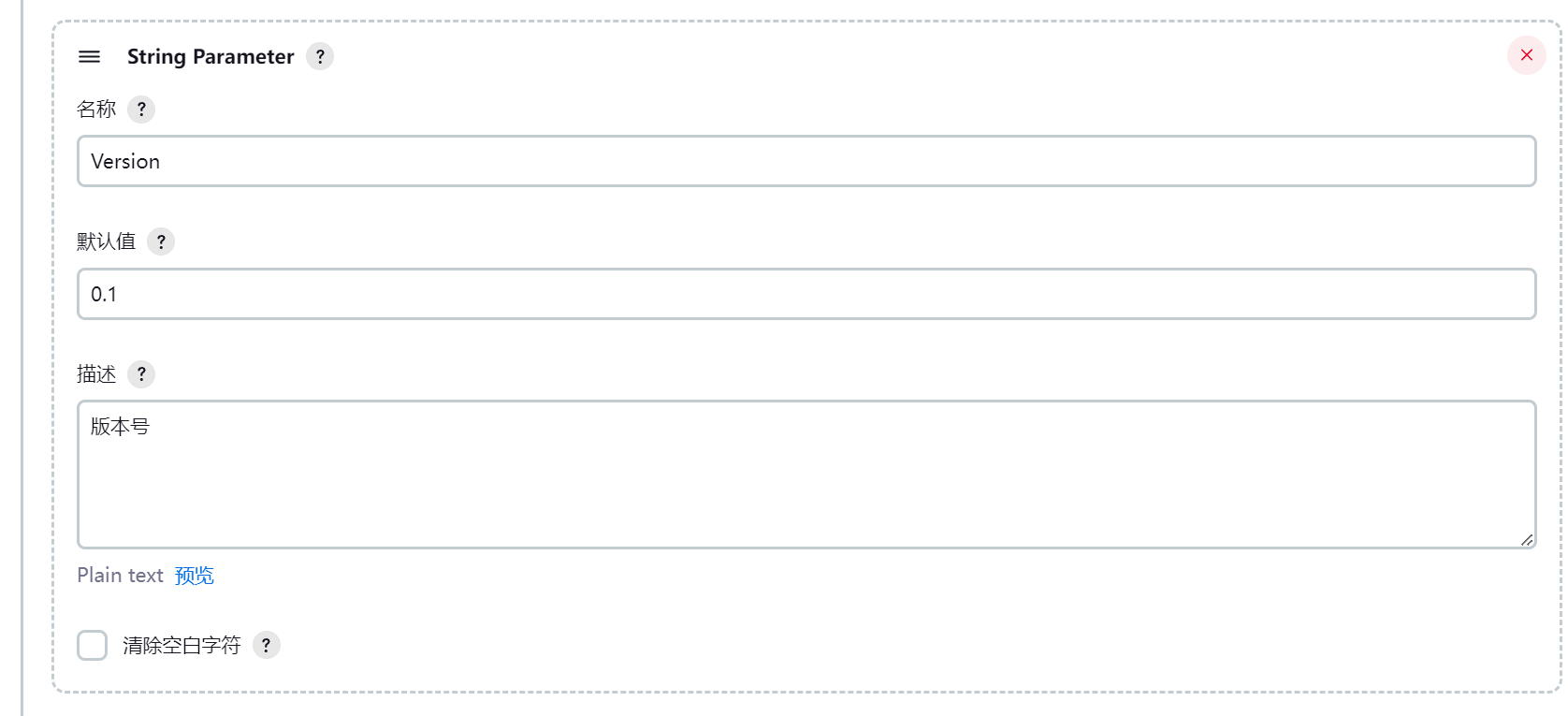Open the 预览 preview link
Image resolution: width=1568 pixels, height=716 pixels.
tap(195, 576)
